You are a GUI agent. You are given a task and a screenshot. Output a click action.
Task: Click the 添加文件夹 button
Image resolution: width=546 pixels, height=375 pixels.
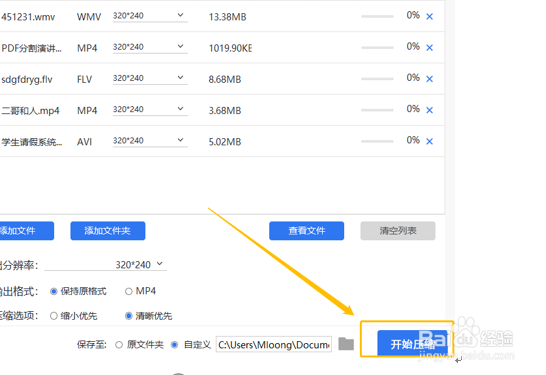108,231
